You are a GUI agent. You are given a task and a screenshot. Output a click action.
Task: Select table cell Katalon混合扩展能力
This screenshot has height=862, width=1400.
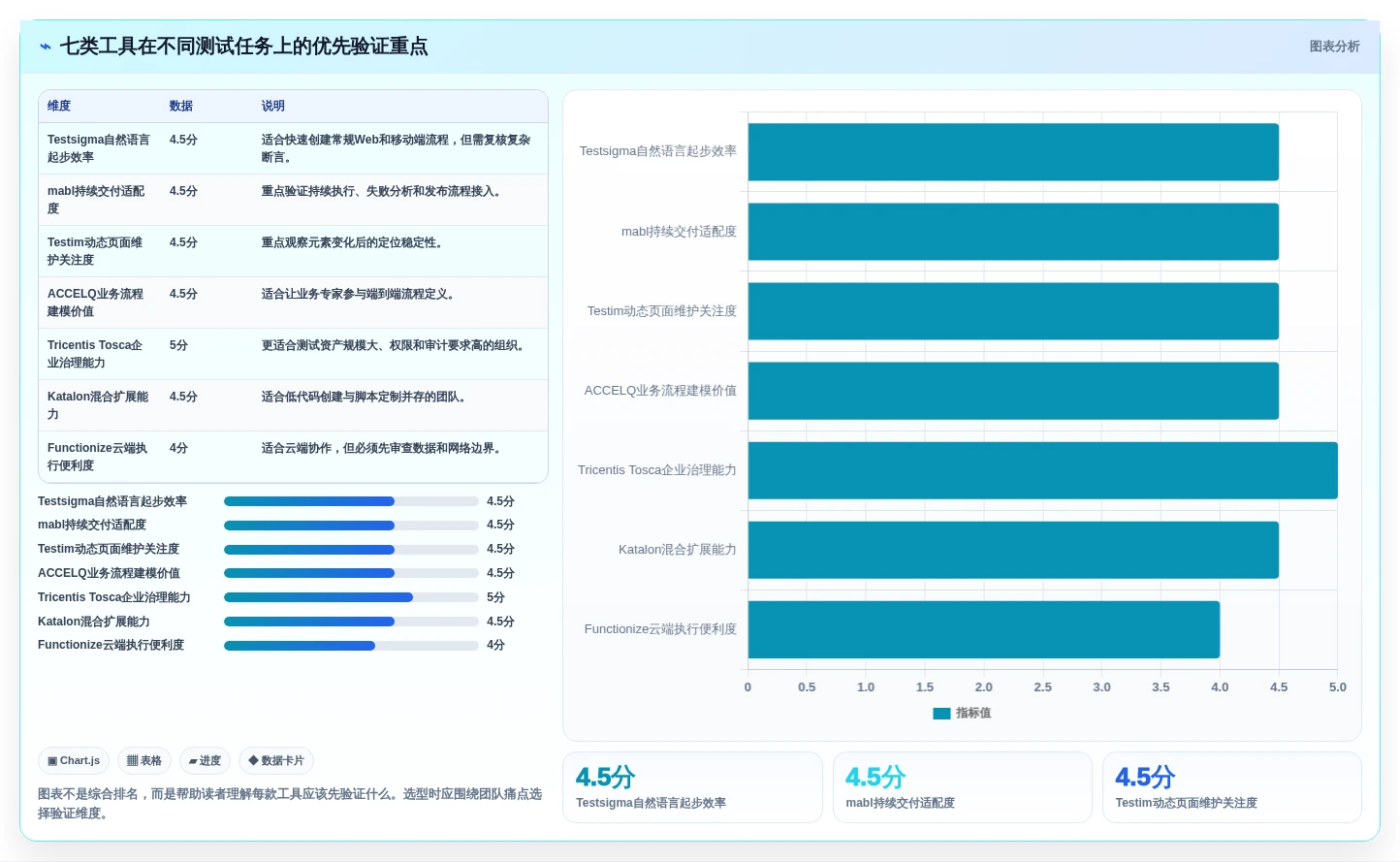(x=99, y=405)
